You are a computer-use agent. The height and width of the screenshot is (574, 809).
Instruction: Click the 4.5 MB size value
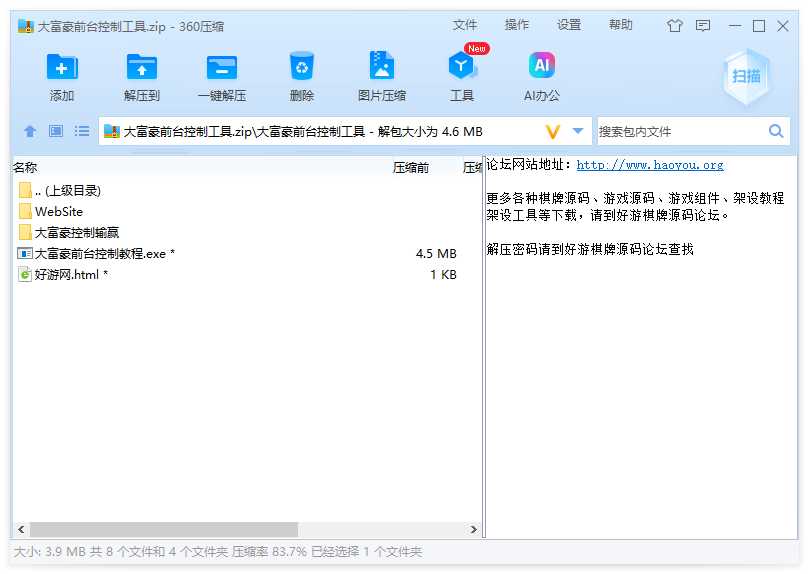(436, 254)
